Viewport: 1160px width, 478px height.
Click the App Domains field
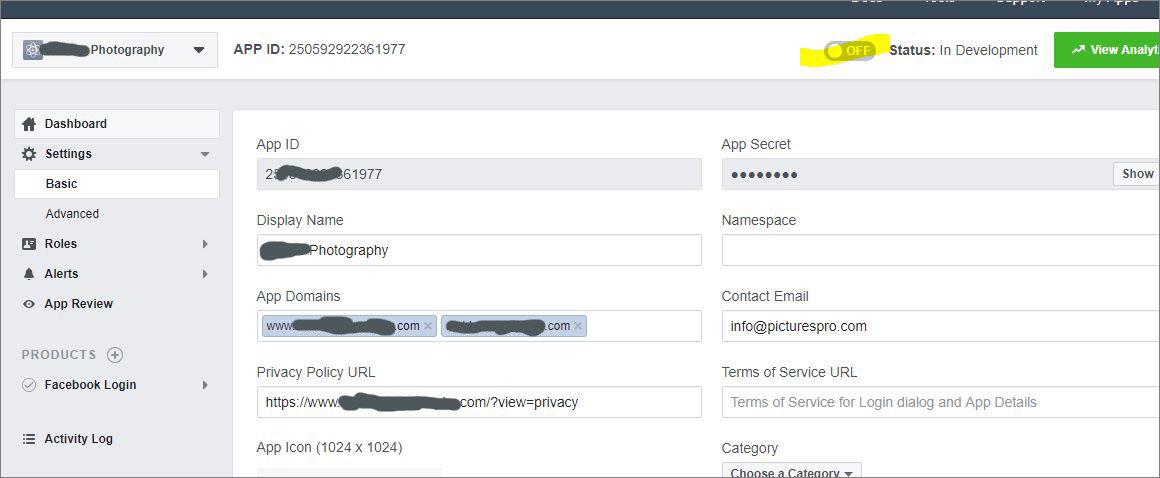(x=479, y=326)
